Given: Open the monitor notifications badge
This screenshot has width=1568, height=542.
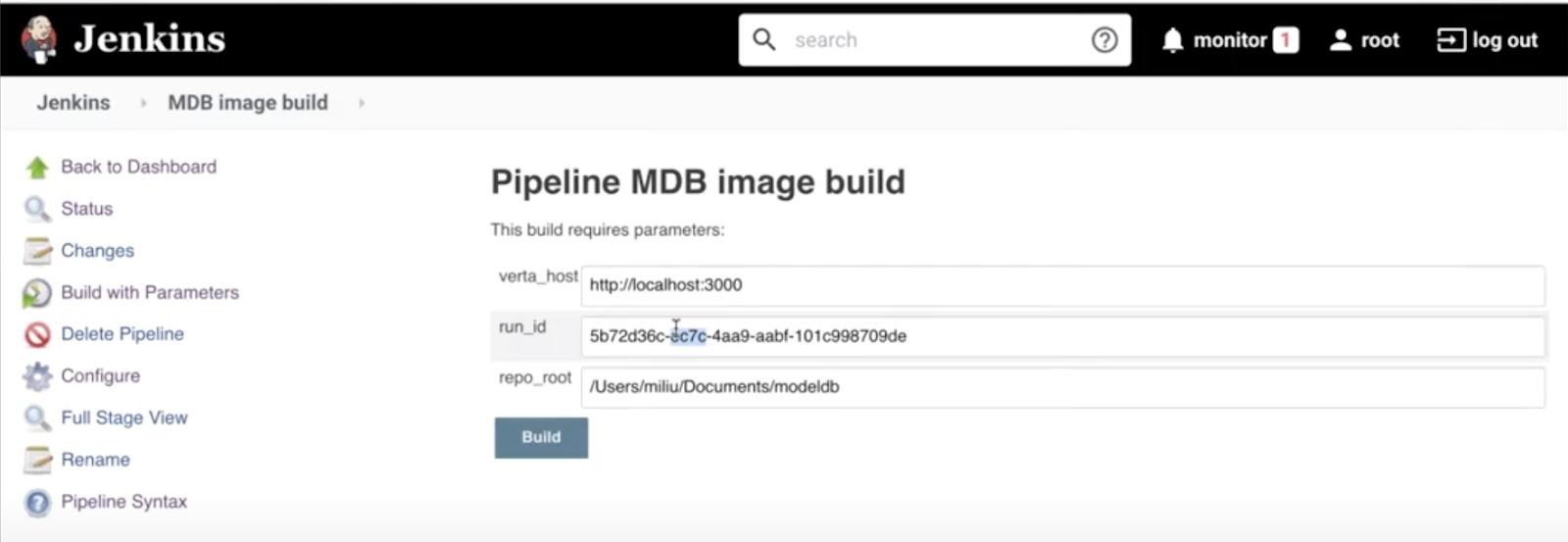Looking at the screenshot, I should point(1286,40).
